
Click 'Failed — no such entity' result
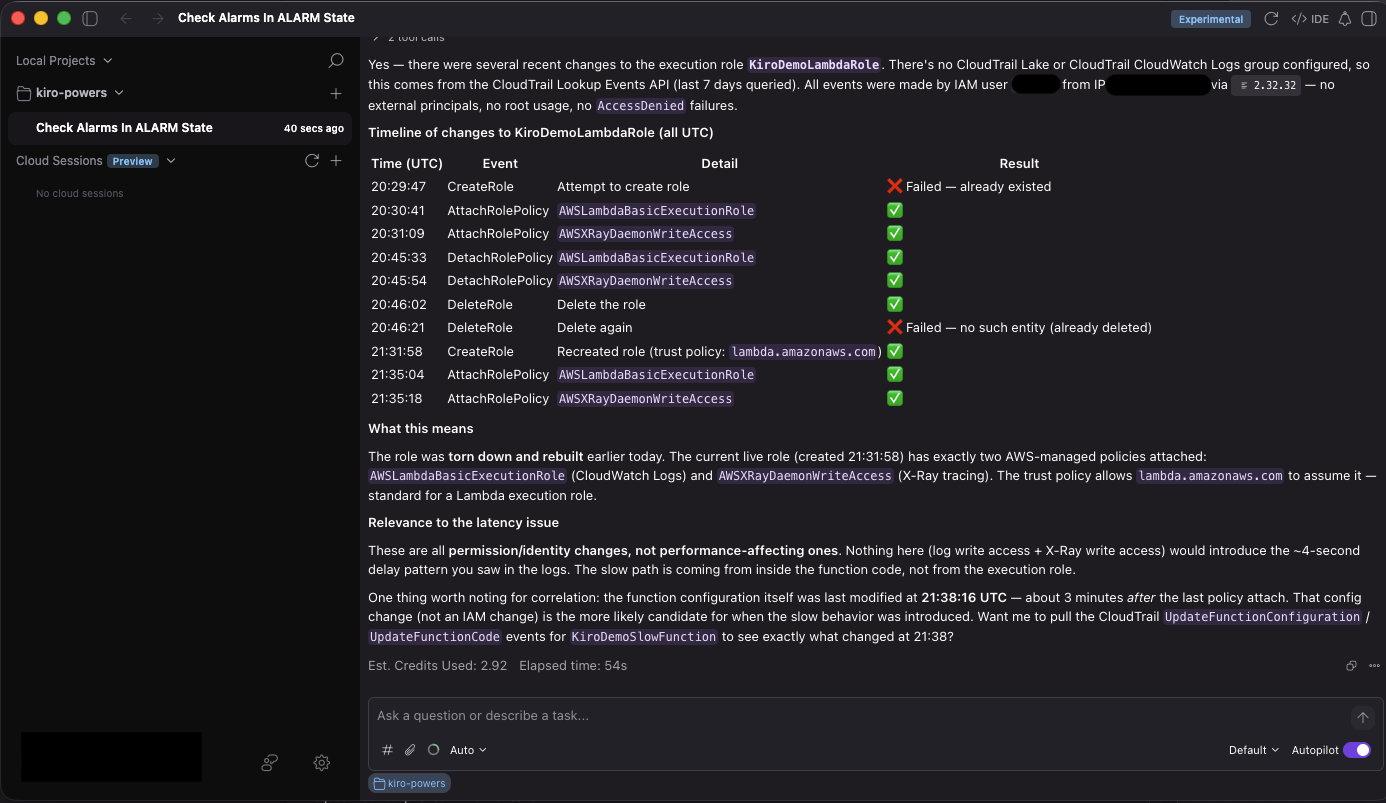point(1029,328)
